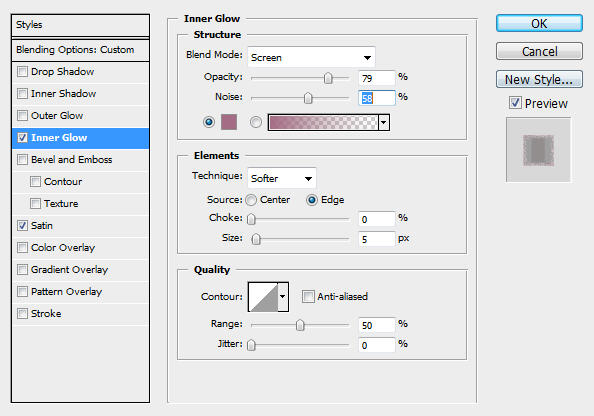Uncheck the Satin checkbox
Viewport: 594px width, 416px height.
coord(22,225)
